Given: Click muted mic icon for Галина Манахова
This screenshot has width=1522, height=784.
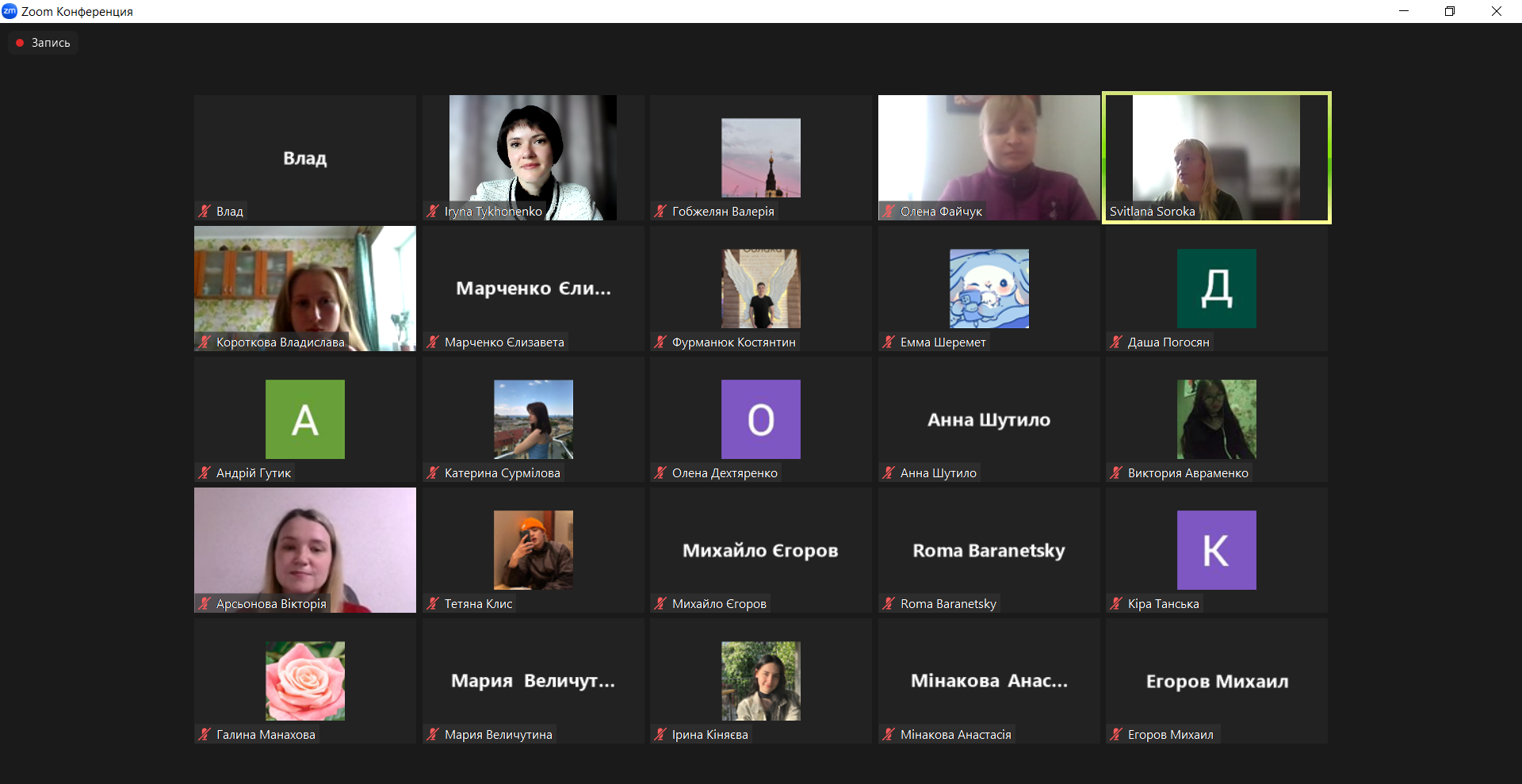Looking at the screenshot, I should pyautogui.click(x=205, y=734).
